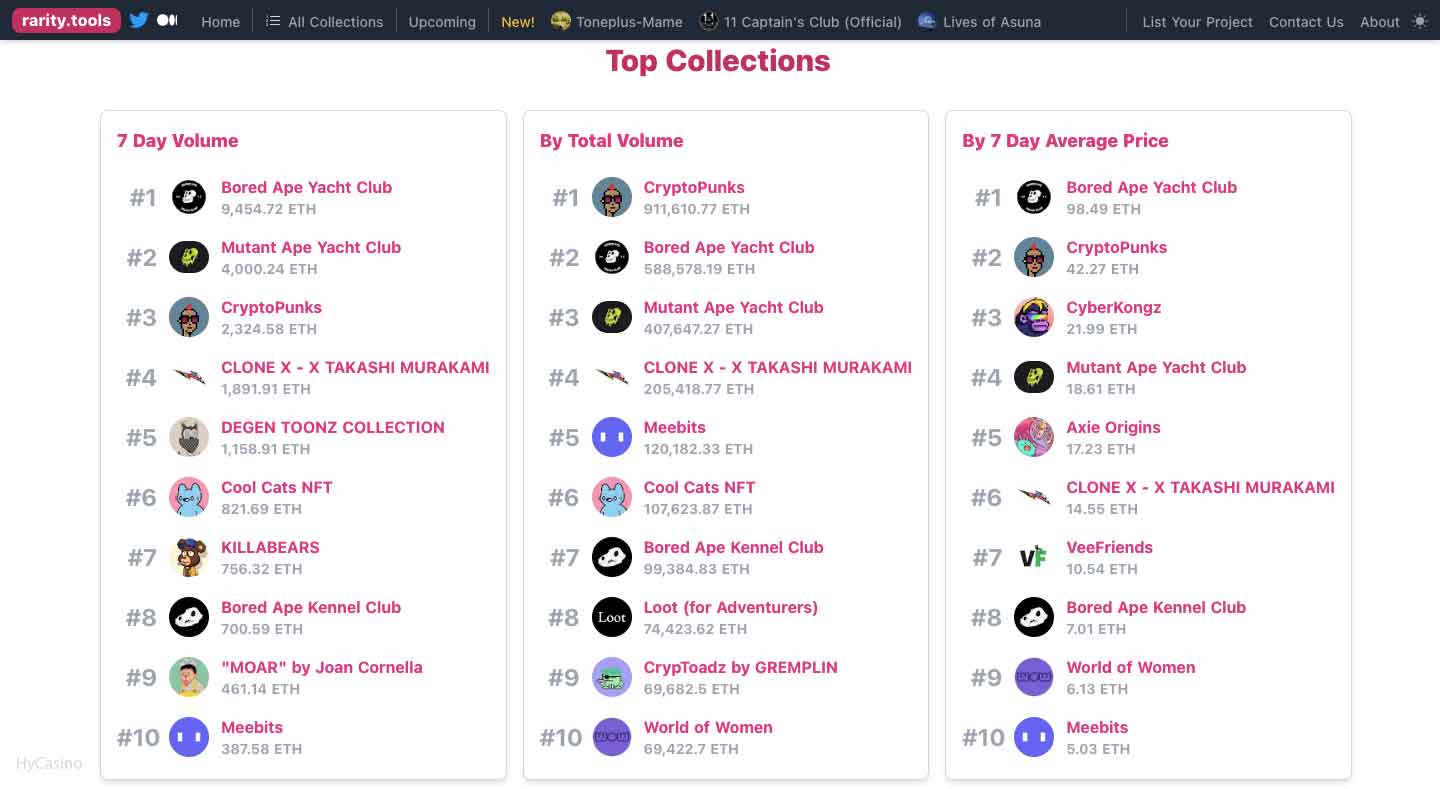Click CryptoPunks avatar in By Total Volume
The image size is (1440, 789).
pyautogui.click(x=612, y=197)
